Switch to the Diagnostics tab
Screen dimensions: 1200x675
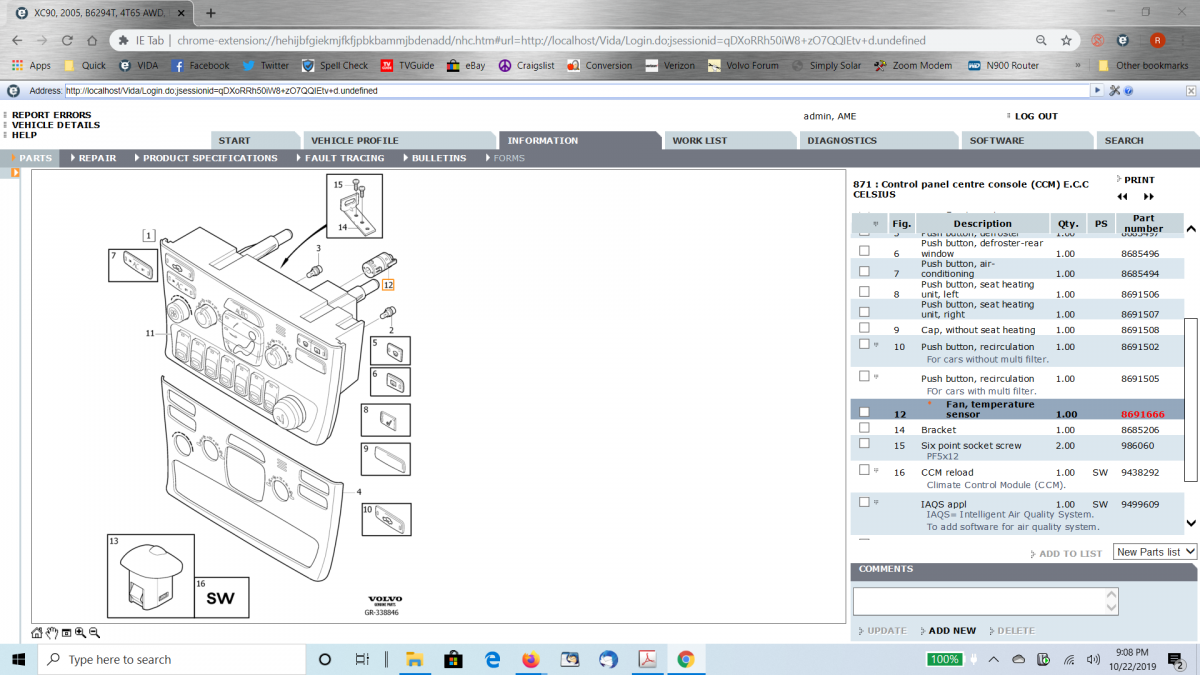pos(841,141)
